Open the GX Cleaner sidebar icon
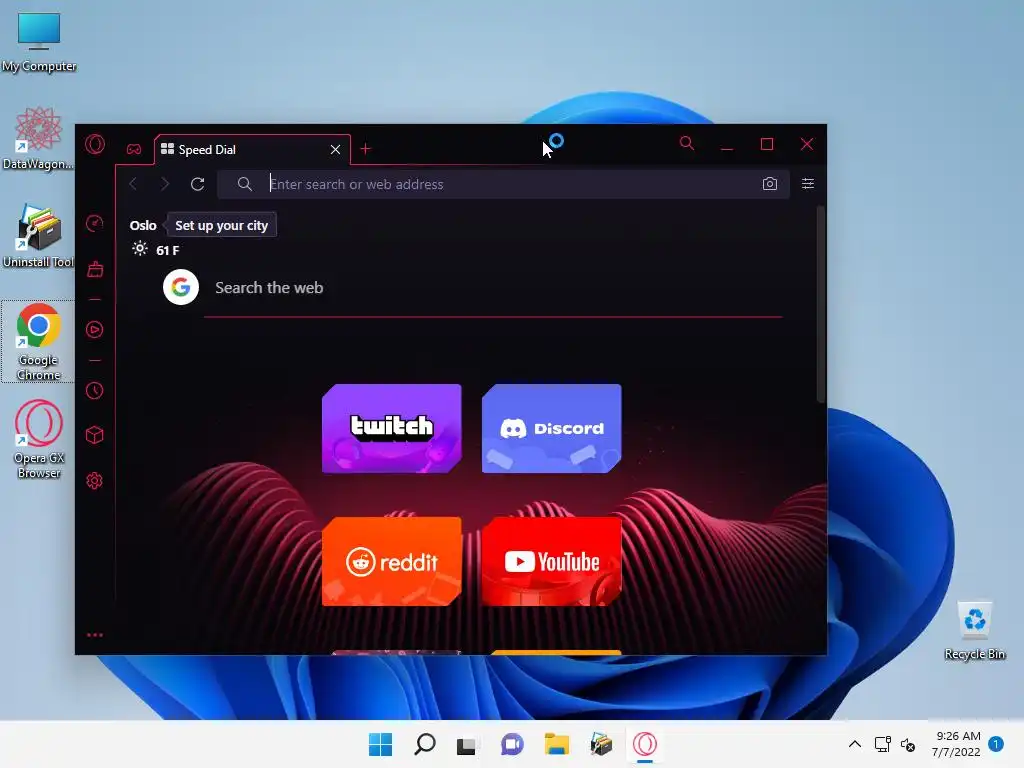 tap(95, 269)
